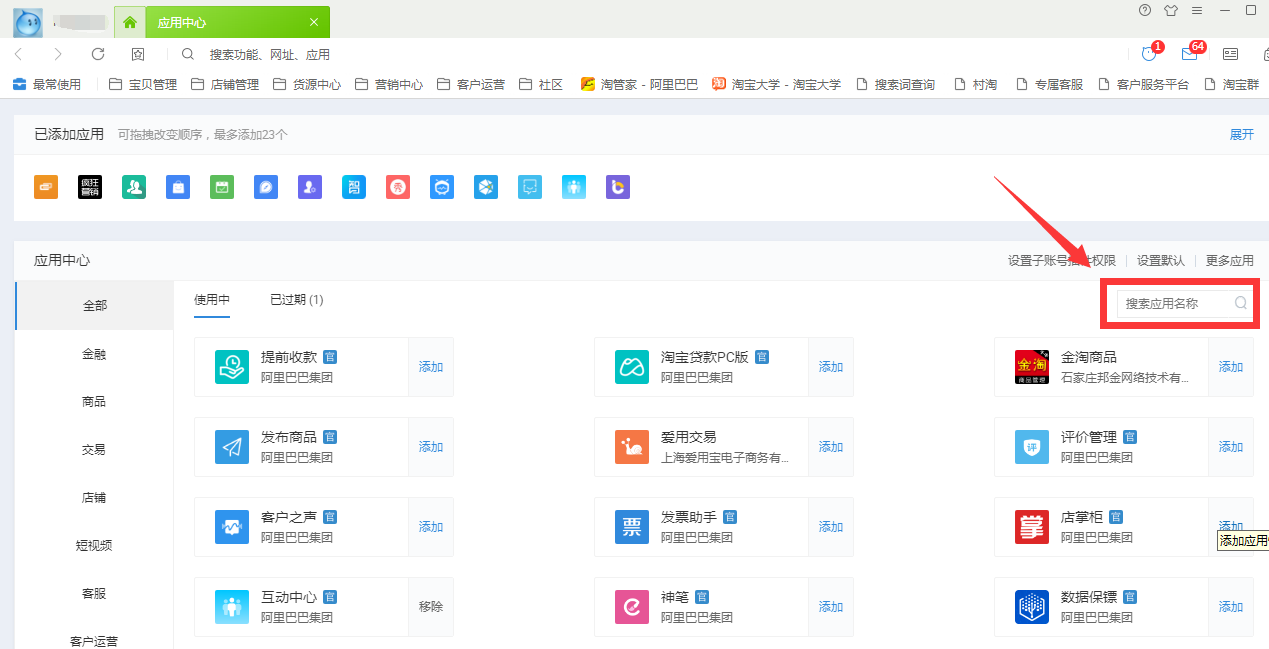This screenshot has width=1269, height=649.
Task: Click the help question-mark icon
Action: point(1145,10)
